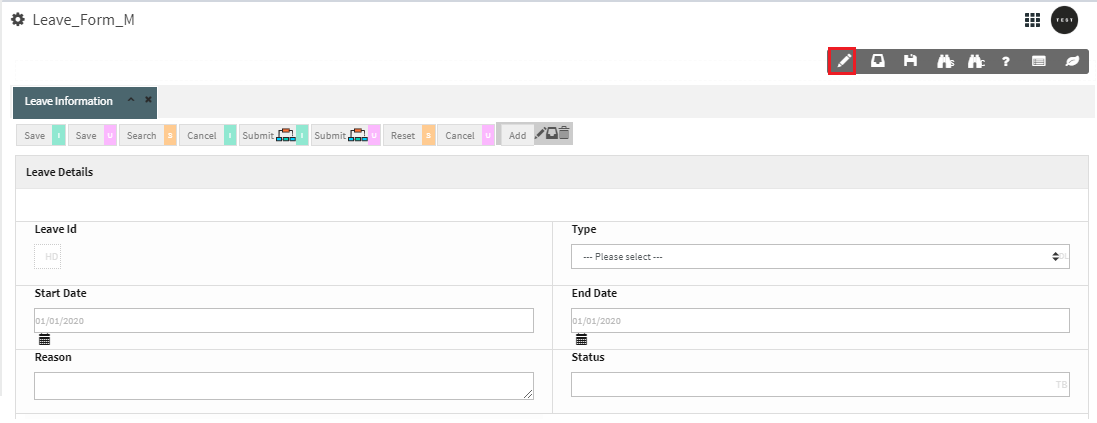Click the floppy disk save icon

click(x=910, y=62)
